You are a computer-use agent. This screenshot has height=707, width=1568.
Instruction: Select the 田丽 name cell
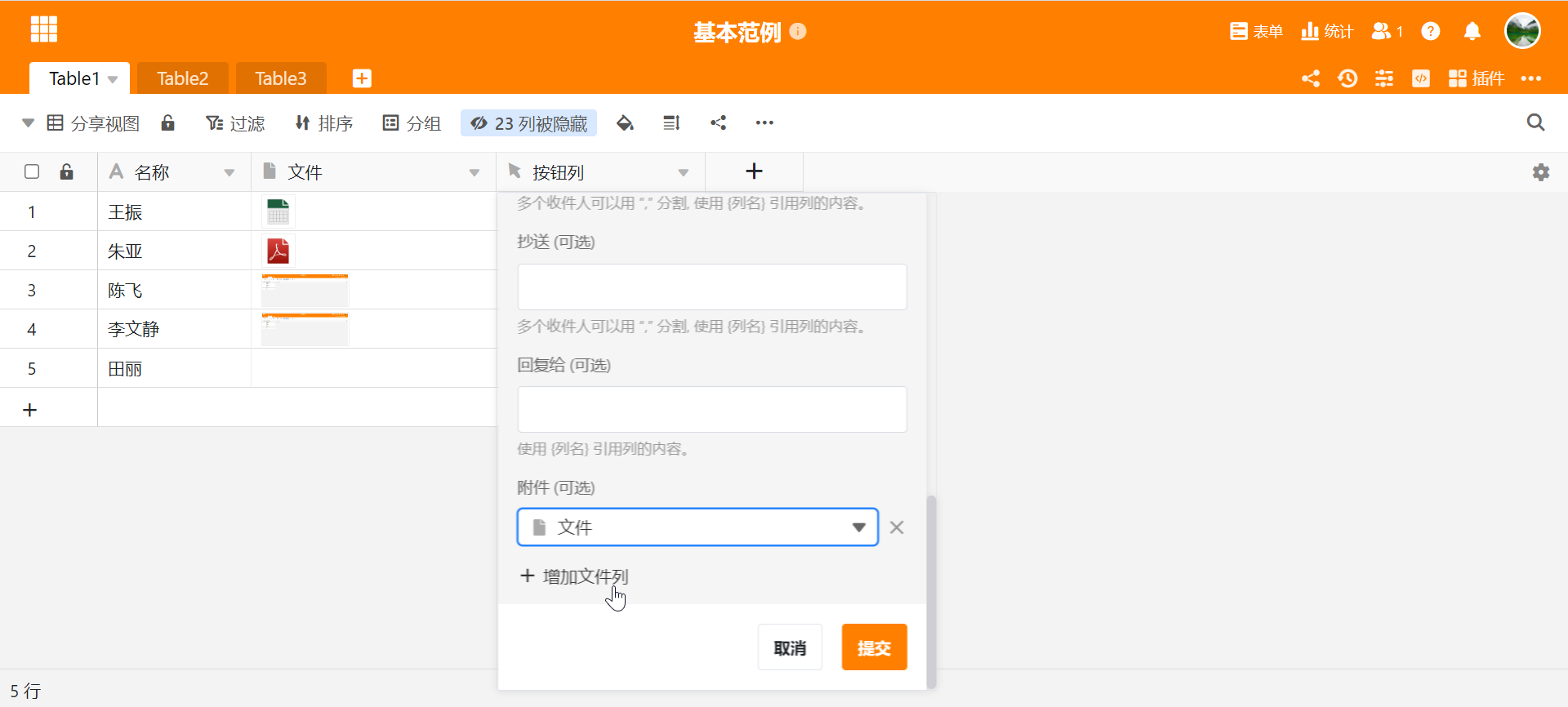174,368
